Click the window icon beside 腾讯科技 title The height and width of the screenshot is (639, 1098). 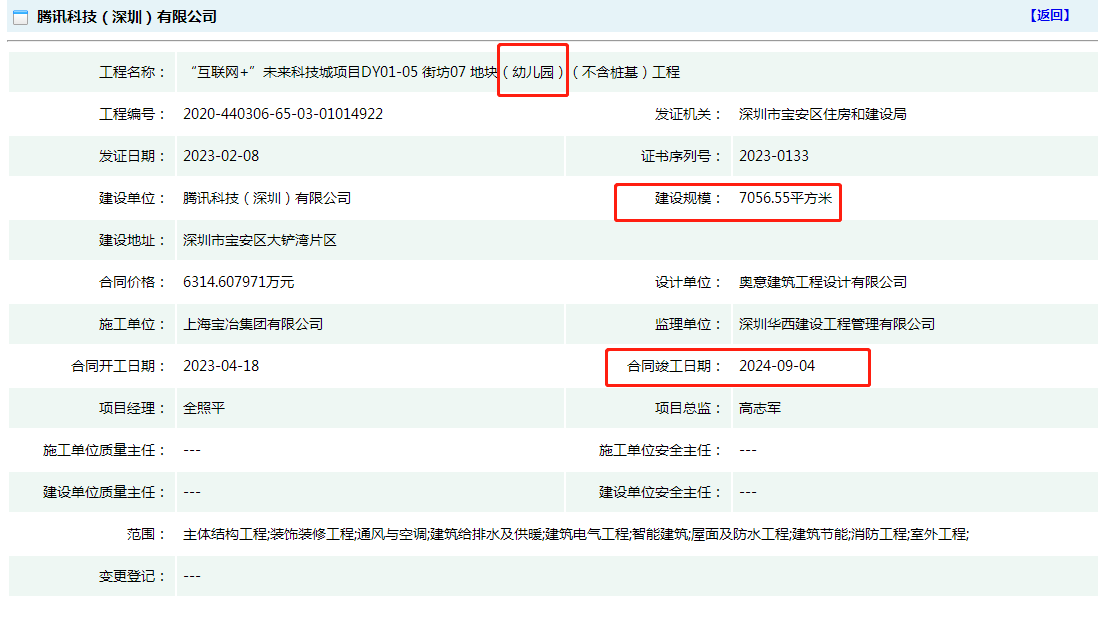[20, 17]
